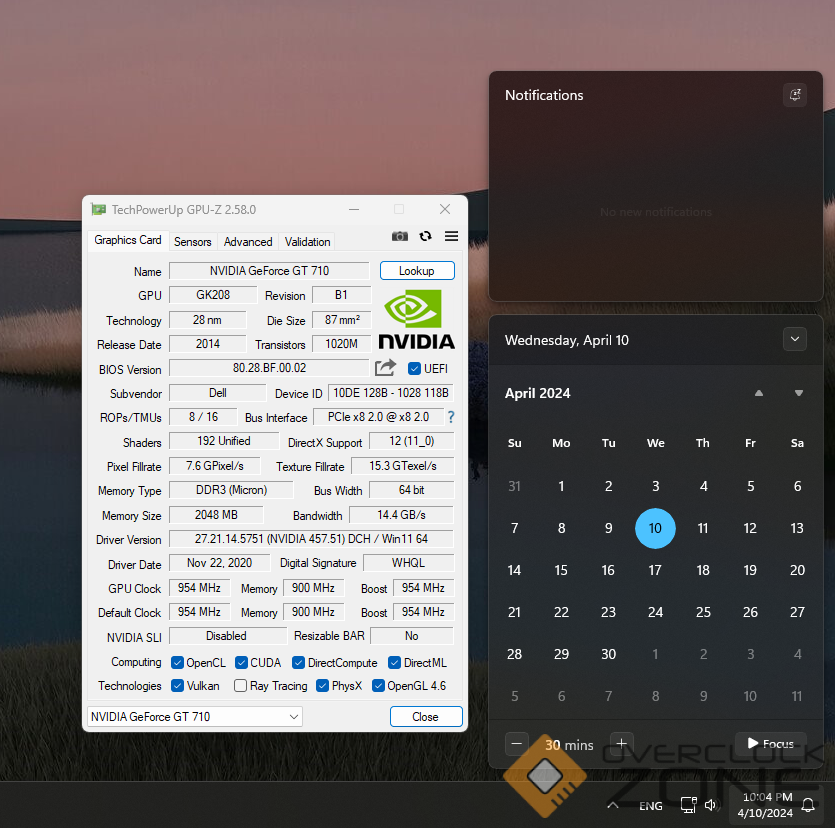Click the Wednesday, April 10 date header
835x828 pixels.
coord(567,340)
